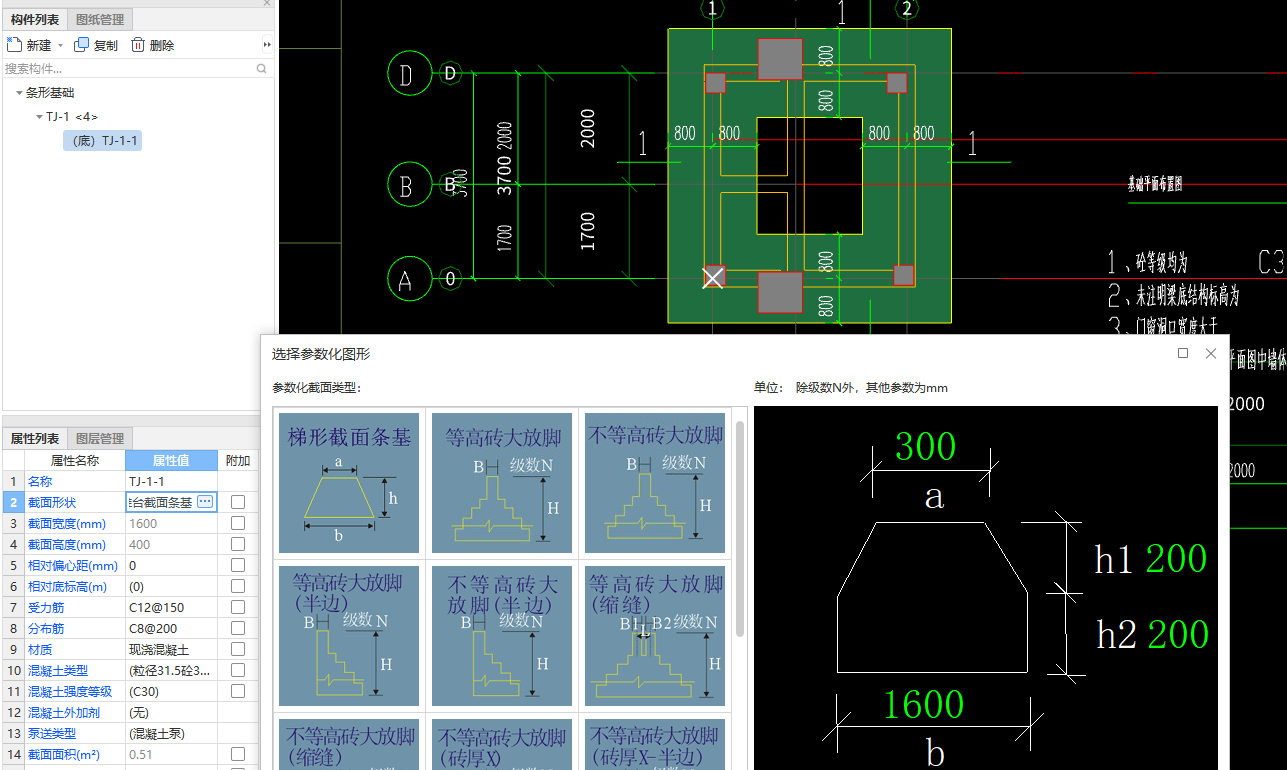Select the 不等高砖大放脚(砖厚X) thumbnail
The width and height of the screenshot is (1287, 770).
click(x=502, y=744)
